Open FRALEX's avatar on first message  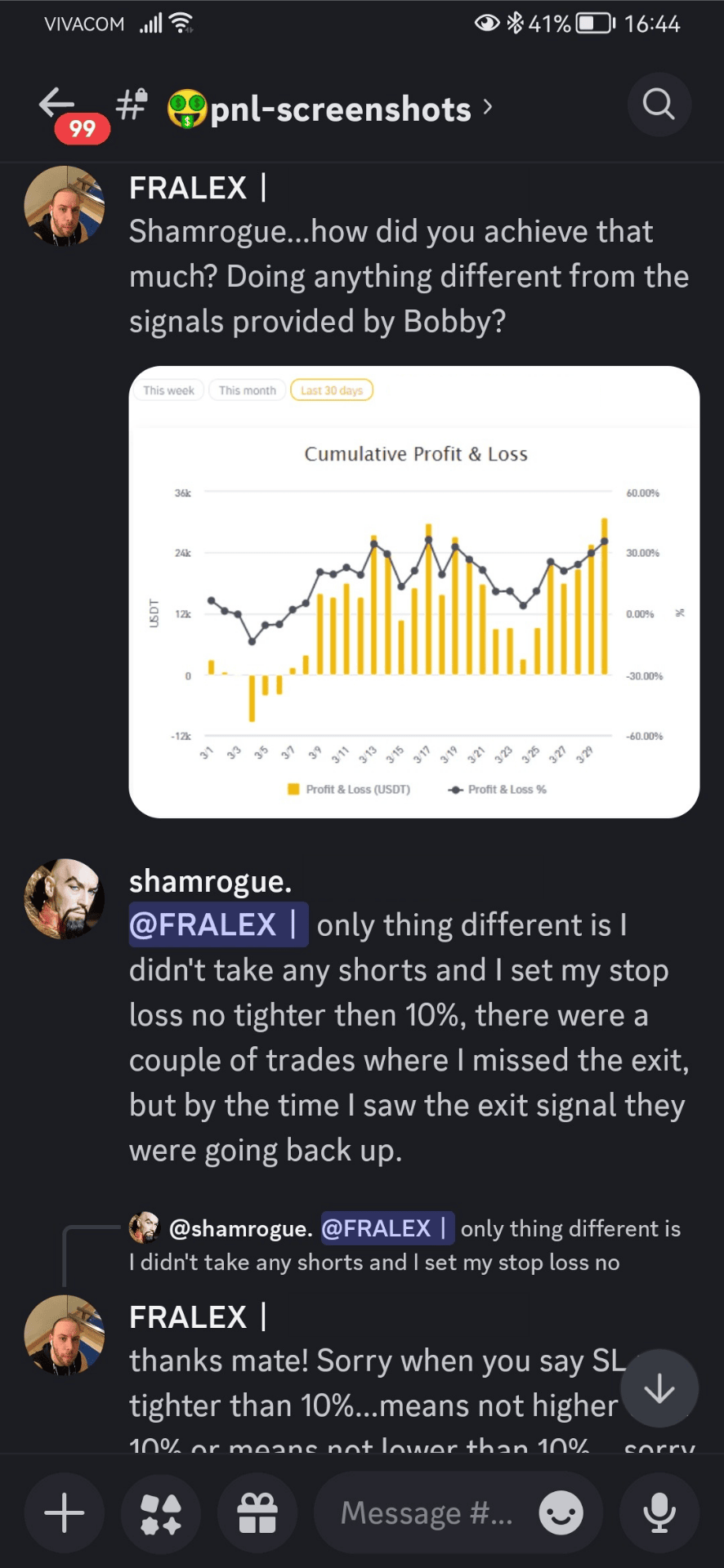point(65,206)
